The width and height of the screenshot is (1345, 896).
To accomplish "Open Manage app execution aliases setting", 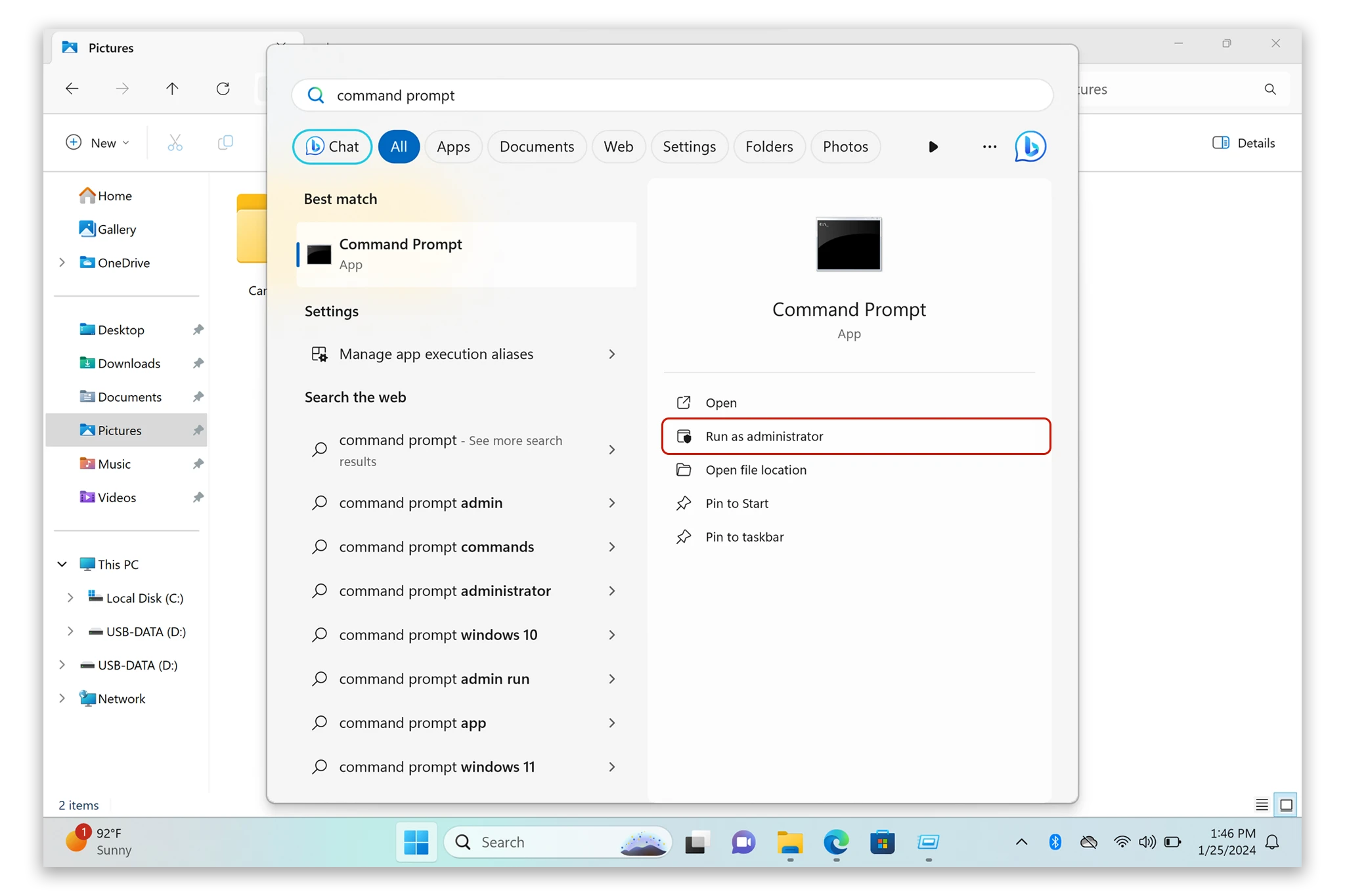I will tap(466, 354).
